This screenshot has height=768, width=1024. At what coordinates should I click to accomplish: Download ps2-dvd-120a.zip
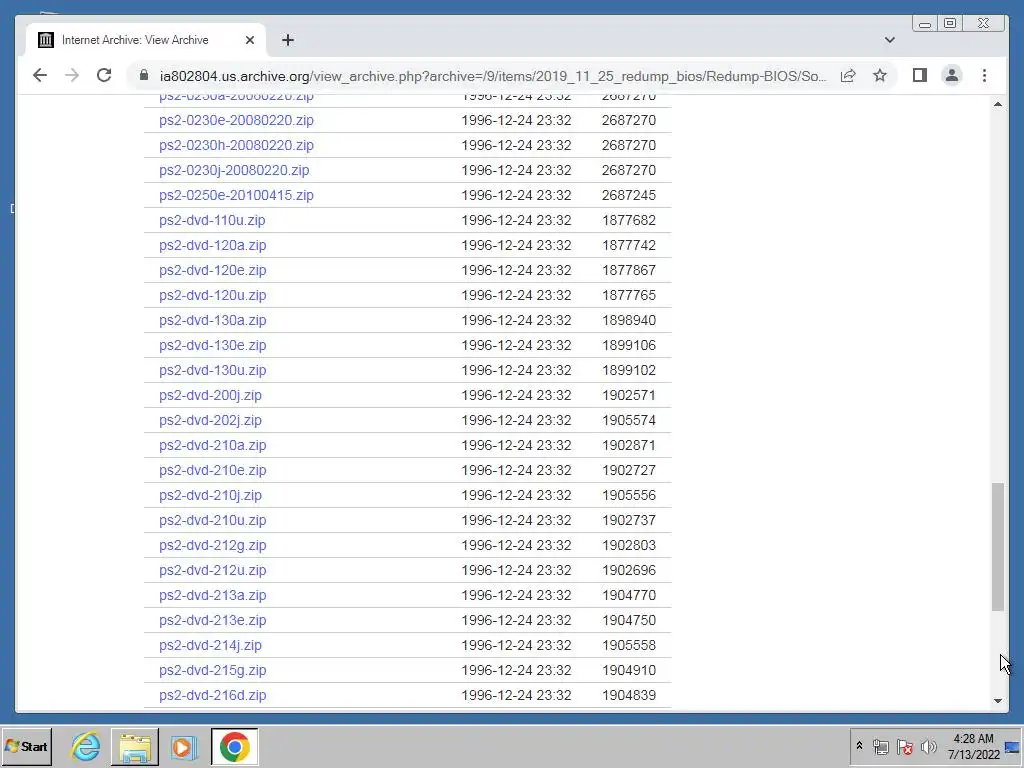coord(212,245)
